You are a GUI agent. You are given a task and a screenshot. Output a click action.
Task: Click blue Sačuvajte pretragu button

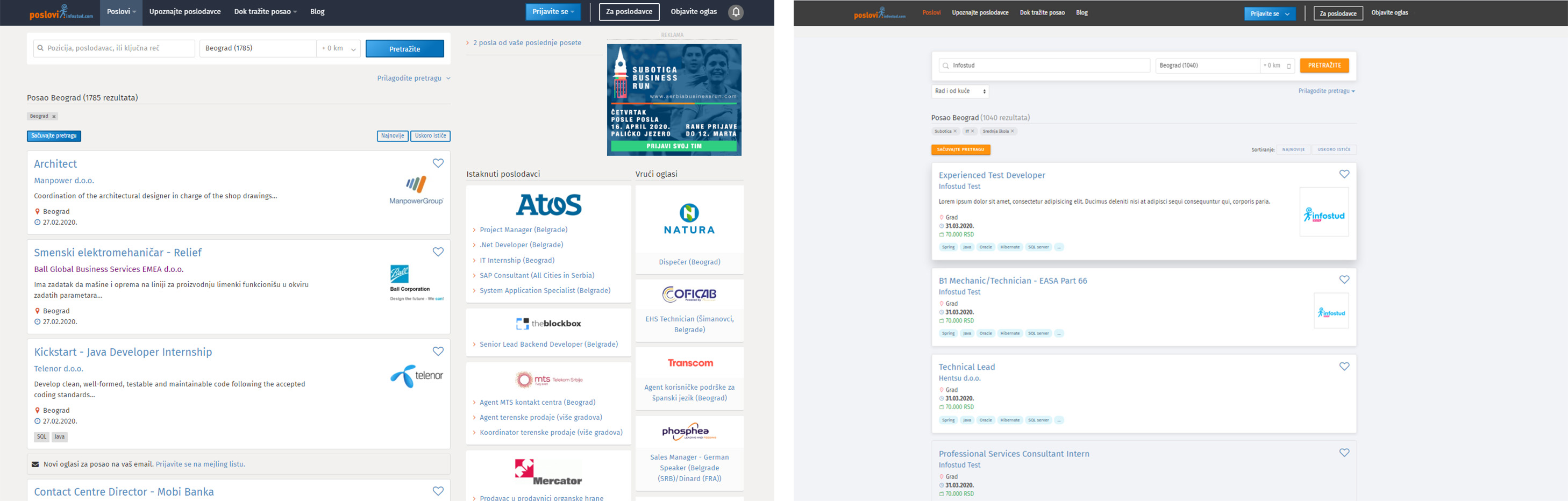tap(54, 136)
